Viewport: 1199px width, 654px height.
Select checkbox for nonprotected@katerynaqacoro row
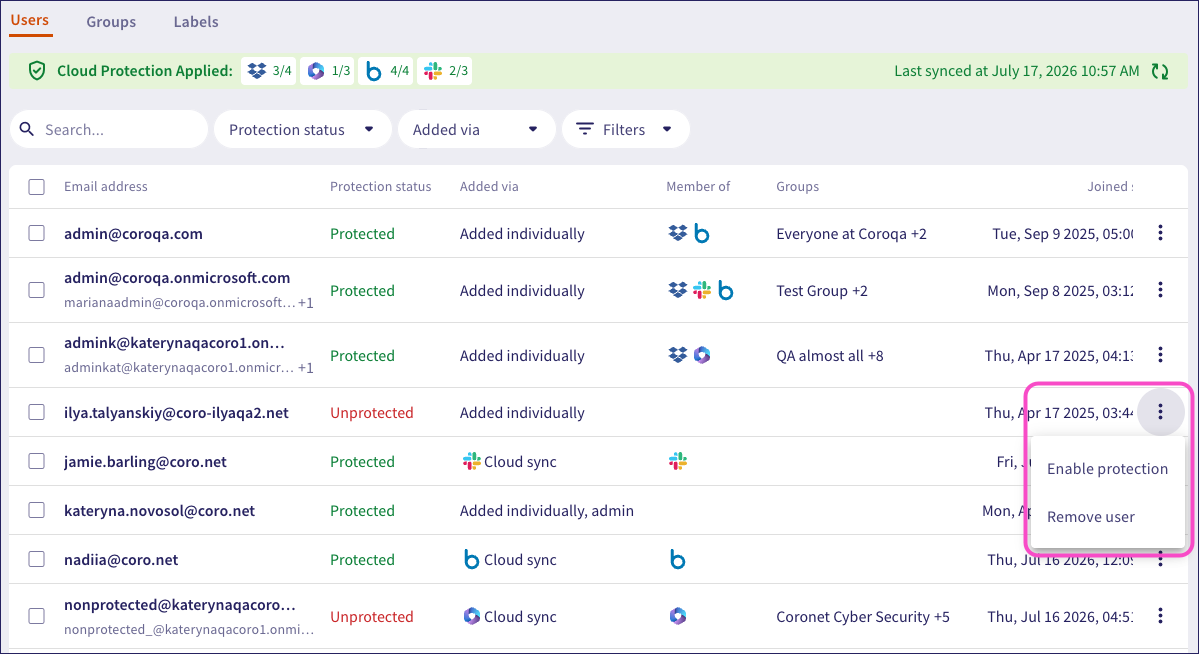[37, 616]
